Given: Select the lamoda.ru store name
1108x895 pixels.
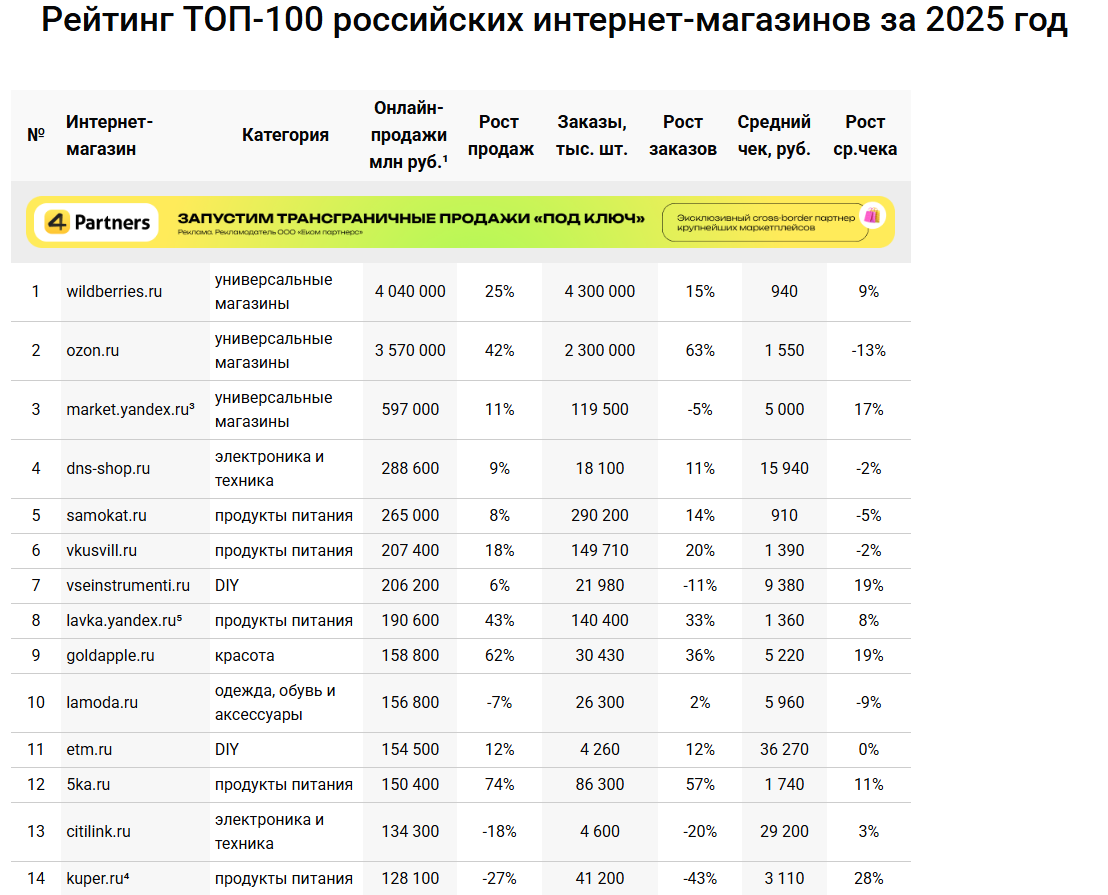Looking at the screenshot, I should point(102,703).
